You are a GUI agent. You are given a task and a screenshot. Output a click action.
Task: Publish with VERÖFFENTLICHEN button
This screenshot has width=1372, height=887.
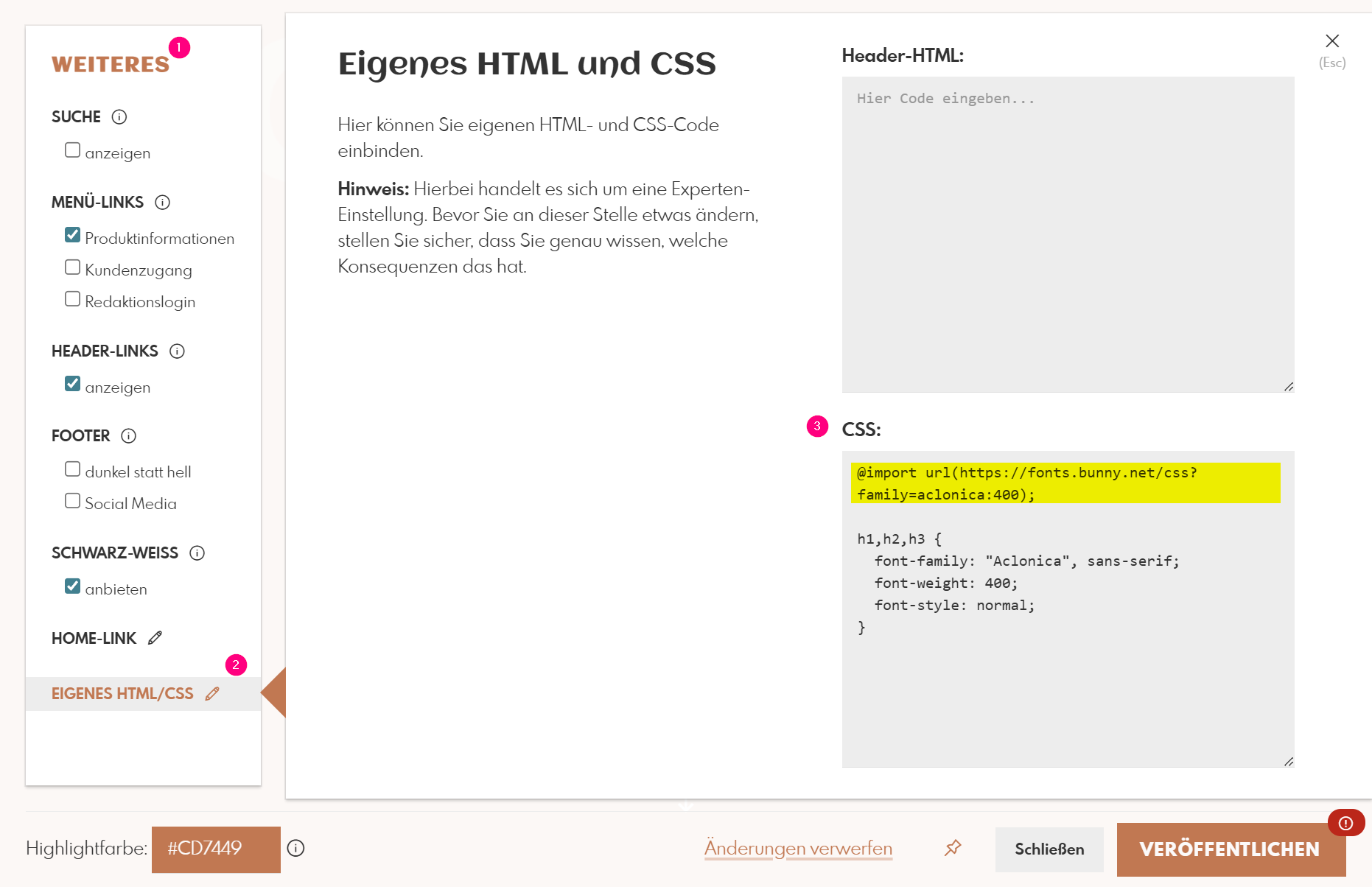(x=1230, y=849)
